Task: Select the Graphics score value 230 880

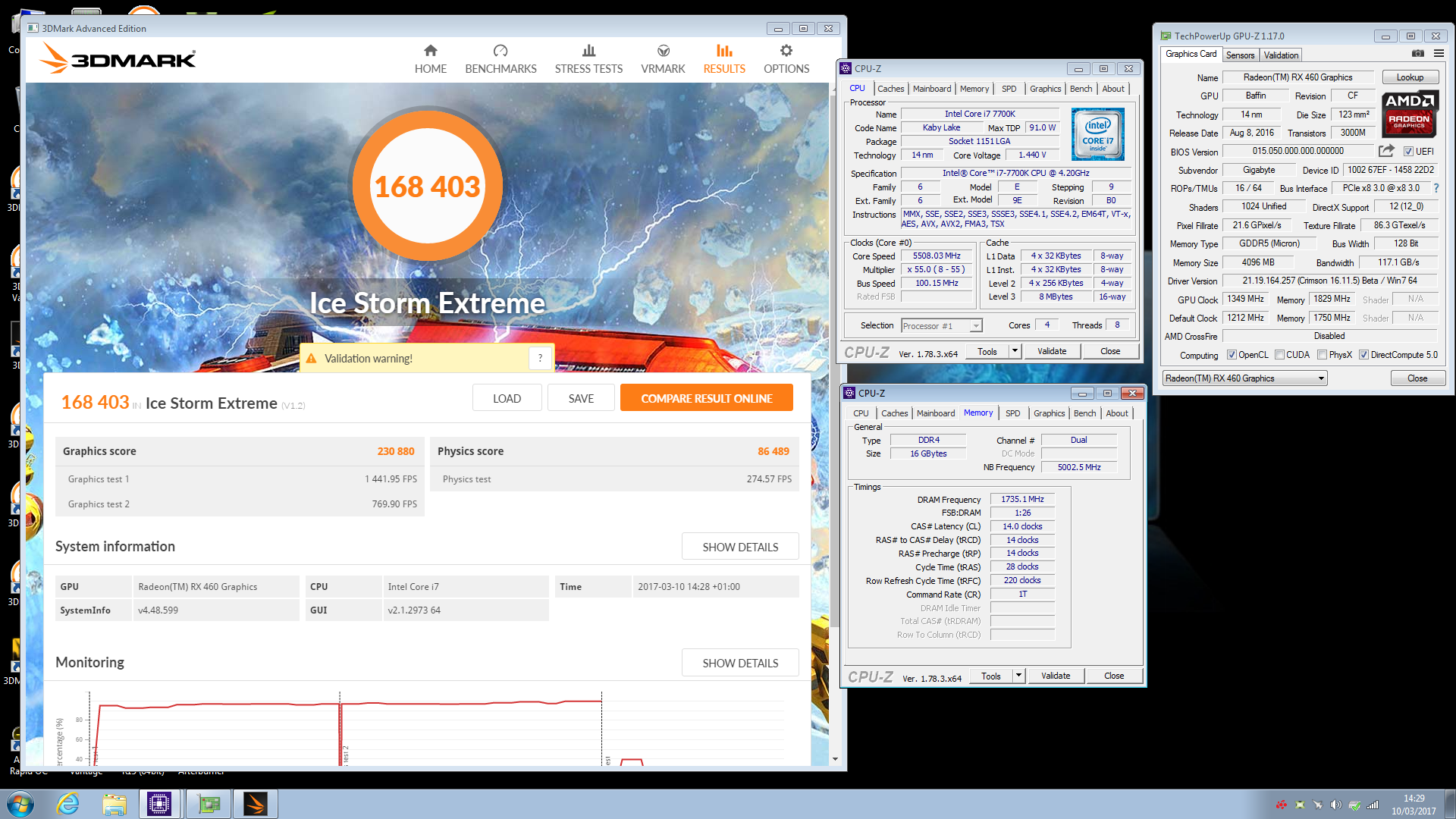Action: (396, 451)
